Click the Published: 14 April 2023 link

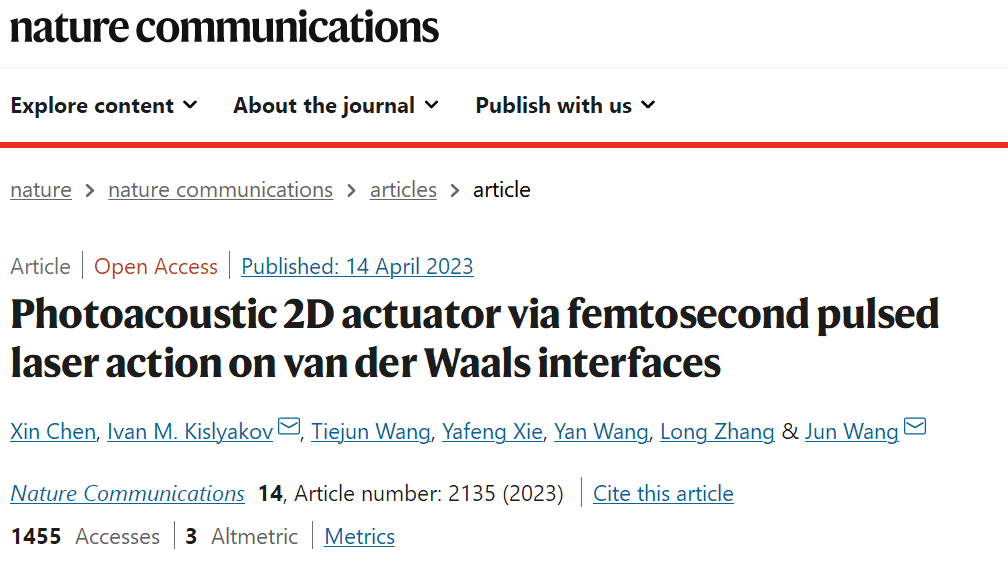coord(357,266)
